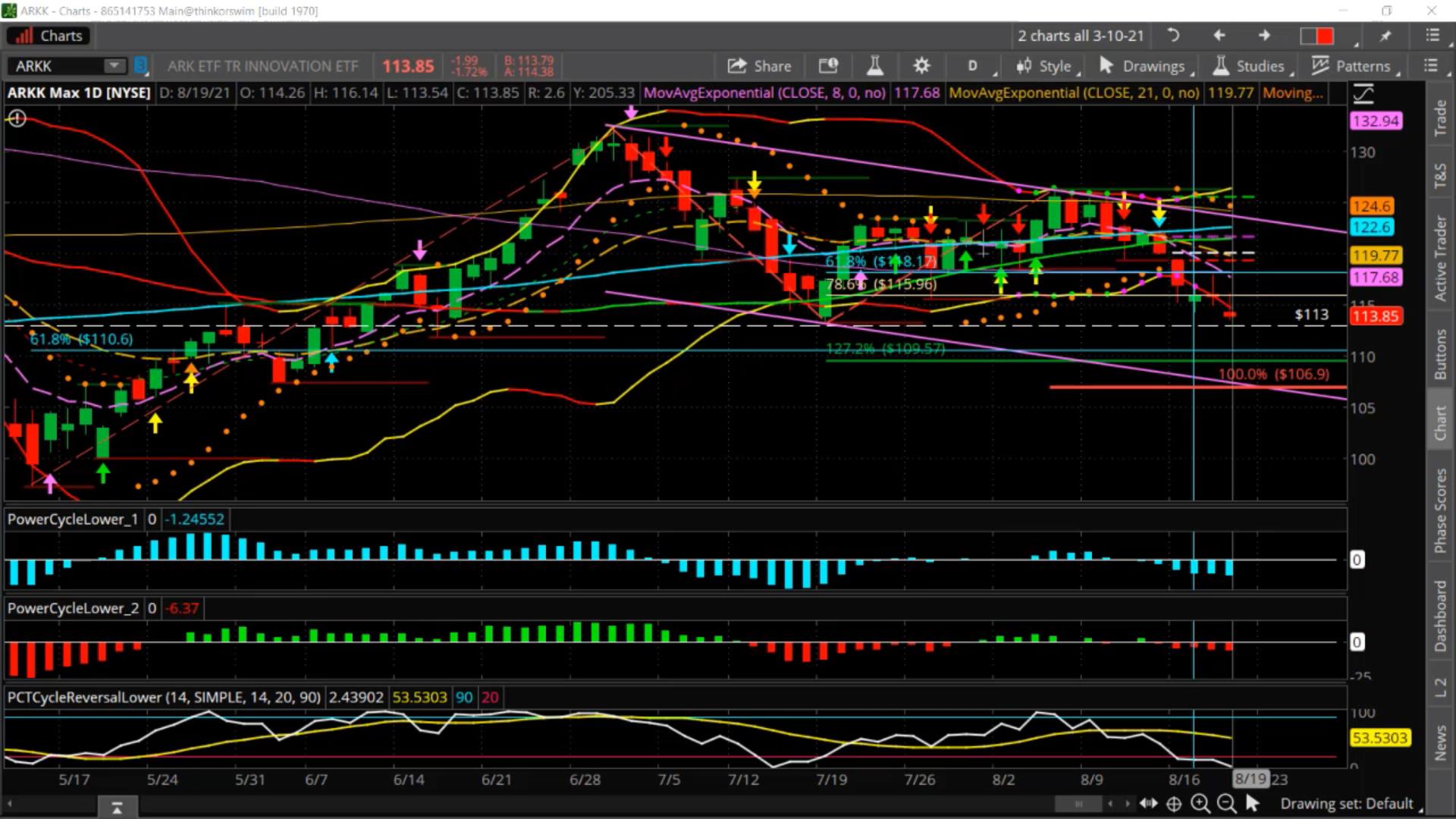Image resolution: width=1456 pixels, height=819 pixels.
Task: Open the Active Trader side tab
Action: [1439, 258]
